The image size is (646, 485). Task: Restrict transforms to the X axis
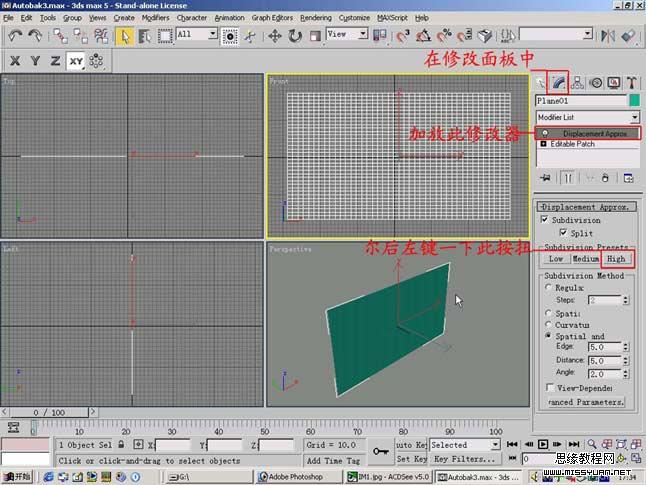click(15, 61)
